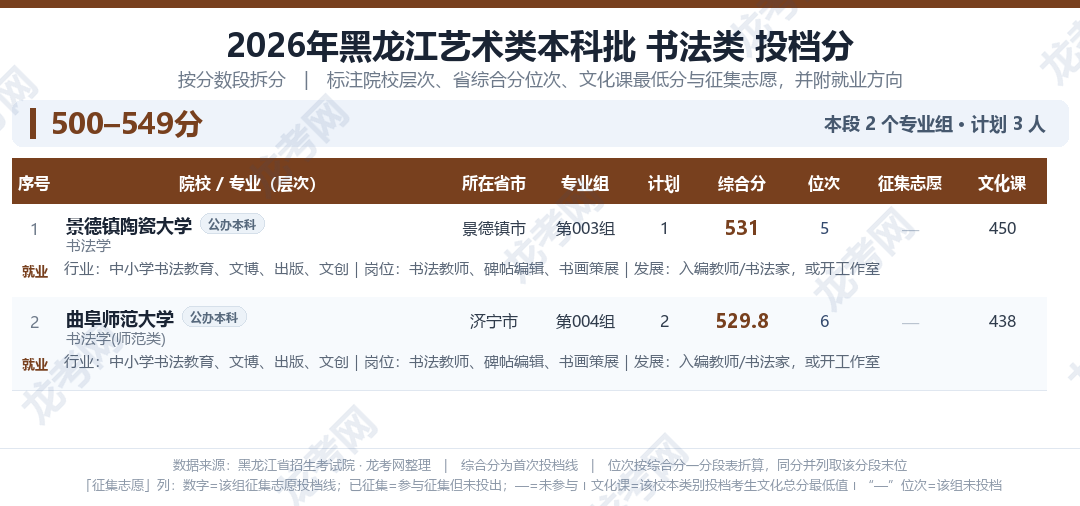Click the rank value 5 in 景德镇陶瓷大学 row
The width and height of the screenshot is (1080, 506).
[824, 228]
